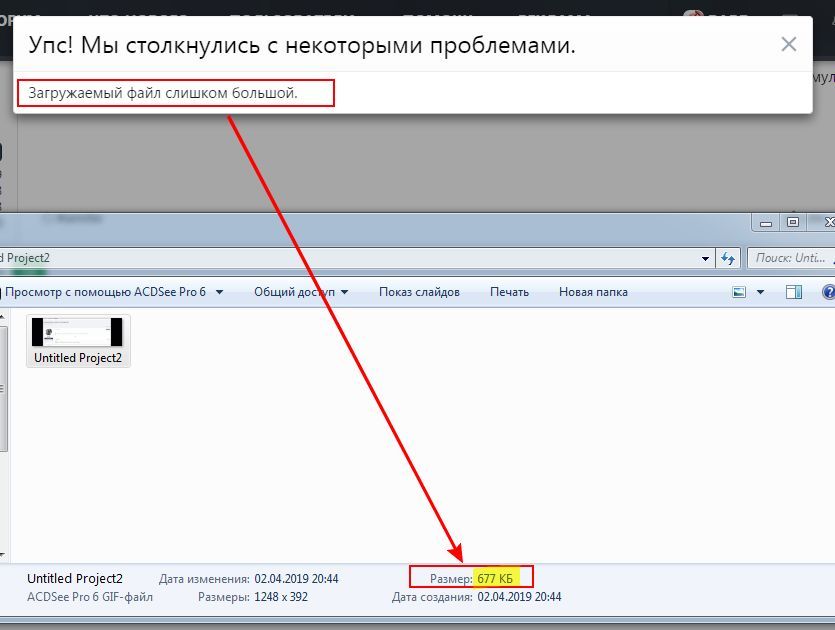Image resolution: width=835 pixels, height=630 pixels.
Task: Close the upload error dialog
Action: (x=789, y=44)
